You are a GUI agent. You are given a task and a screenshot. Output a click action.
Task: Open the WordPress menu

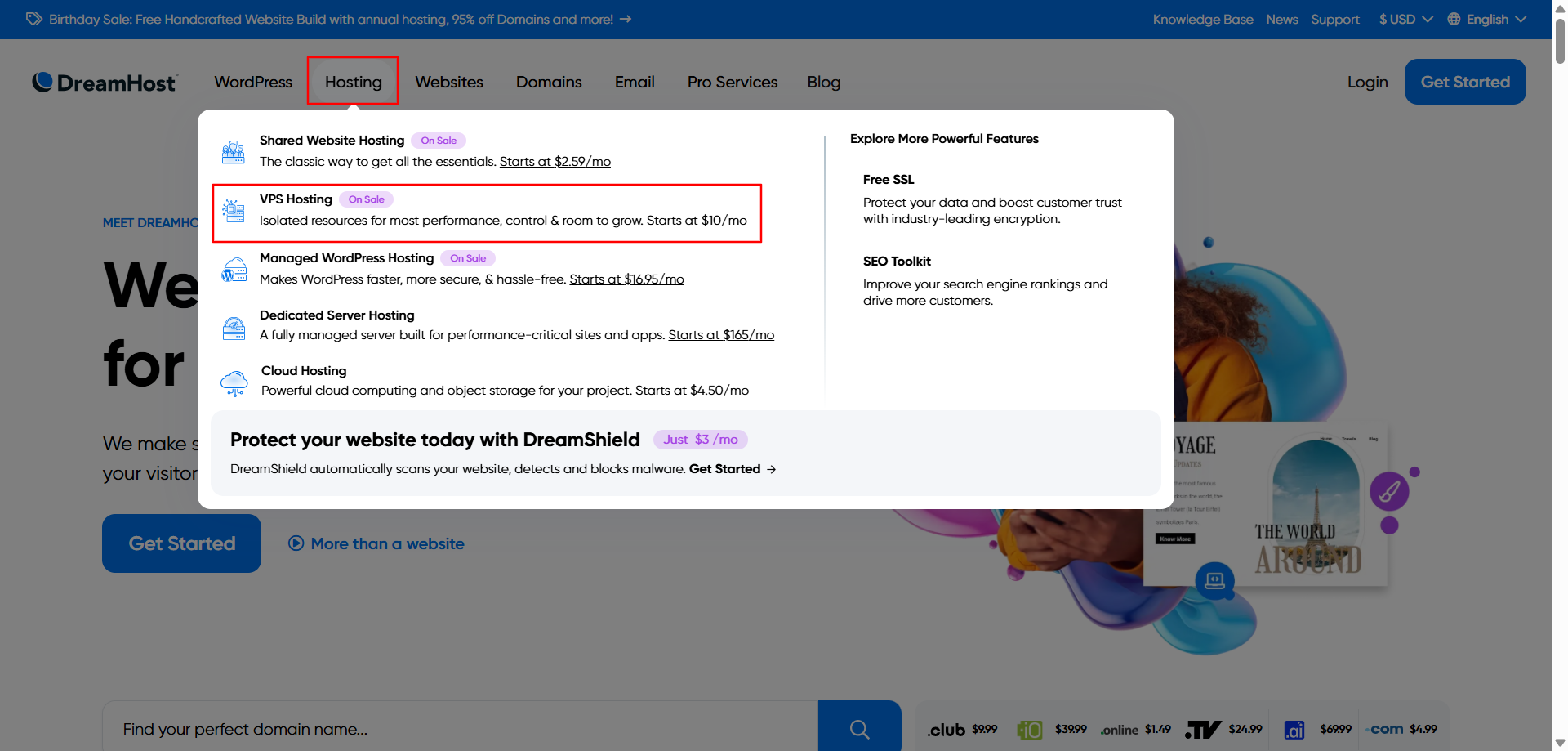coord(253,82)
